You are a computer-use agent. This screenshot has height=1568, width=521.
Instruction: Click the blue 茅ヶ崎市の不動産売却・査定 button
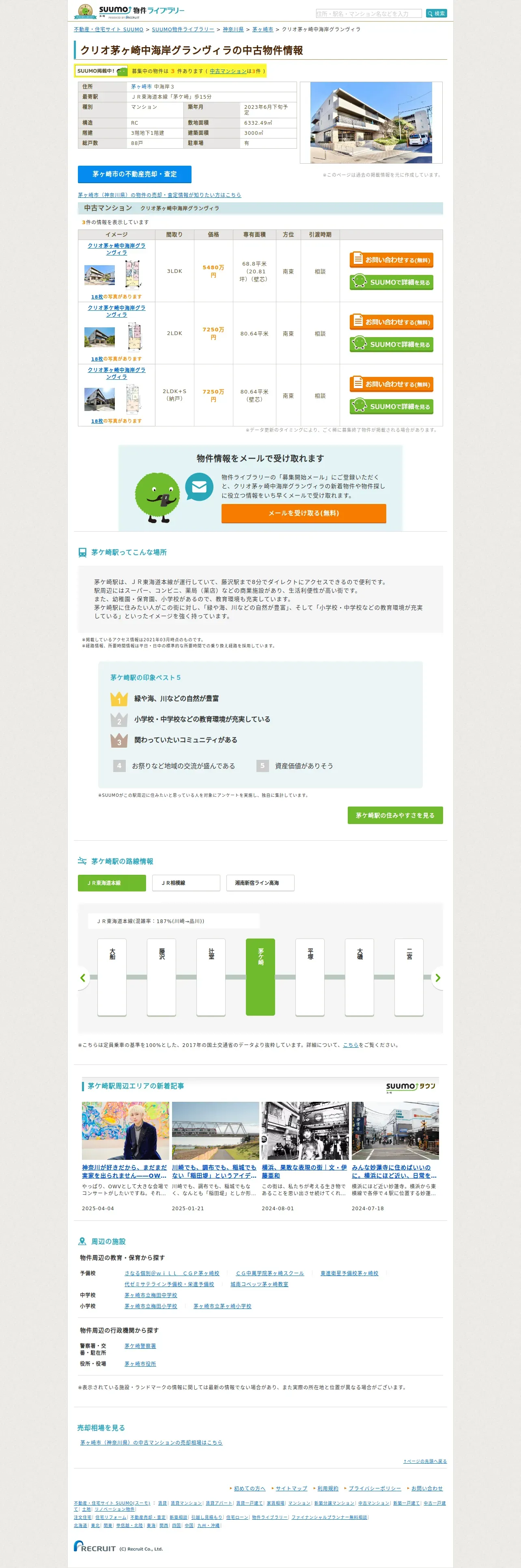[x=134, y=174]
